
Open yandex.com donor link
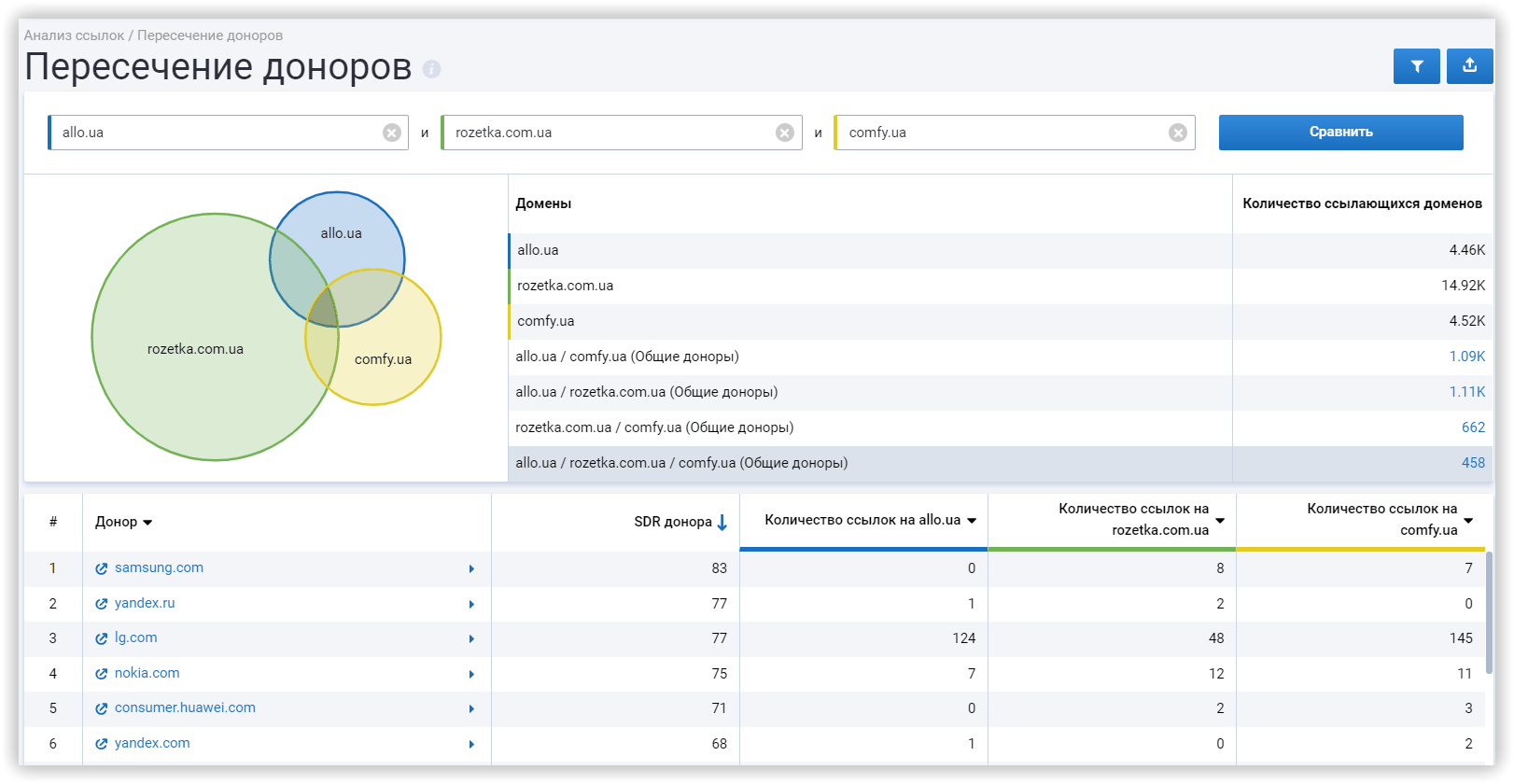point(152,743)
